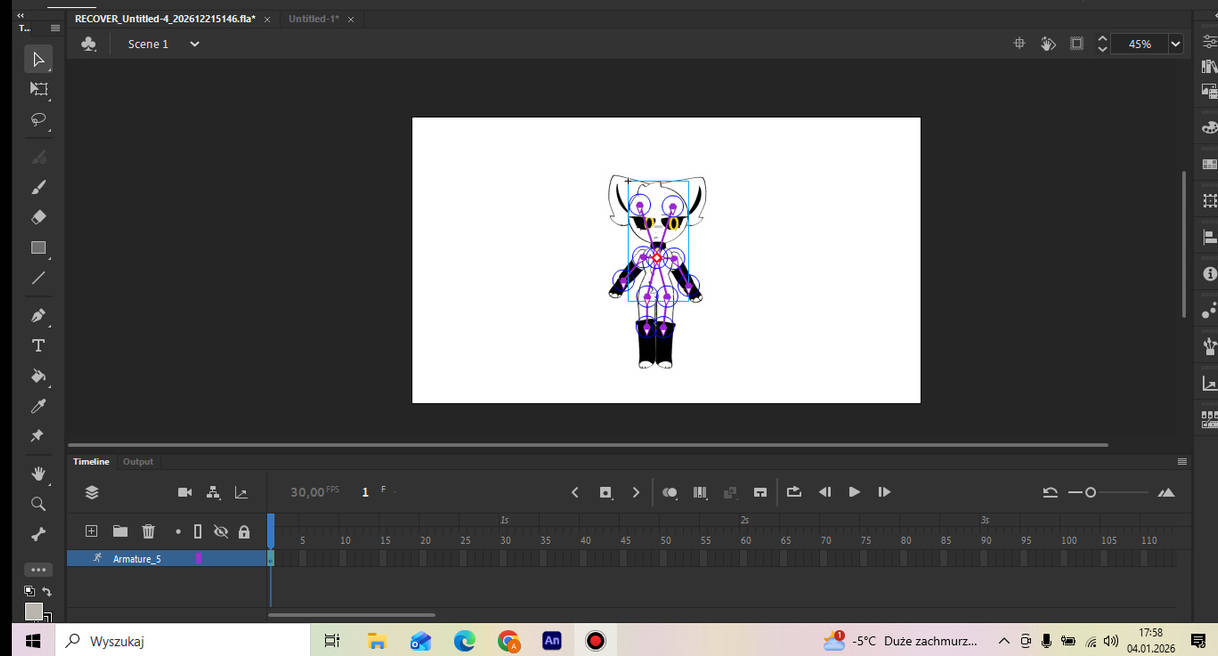Toggle onion skin in timeline
The image size is (1218, 656).
click(x=670, y=492)
